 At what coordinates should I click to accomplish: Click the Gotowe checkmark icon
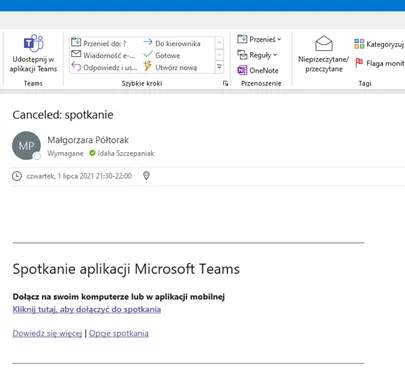point(148,54)
